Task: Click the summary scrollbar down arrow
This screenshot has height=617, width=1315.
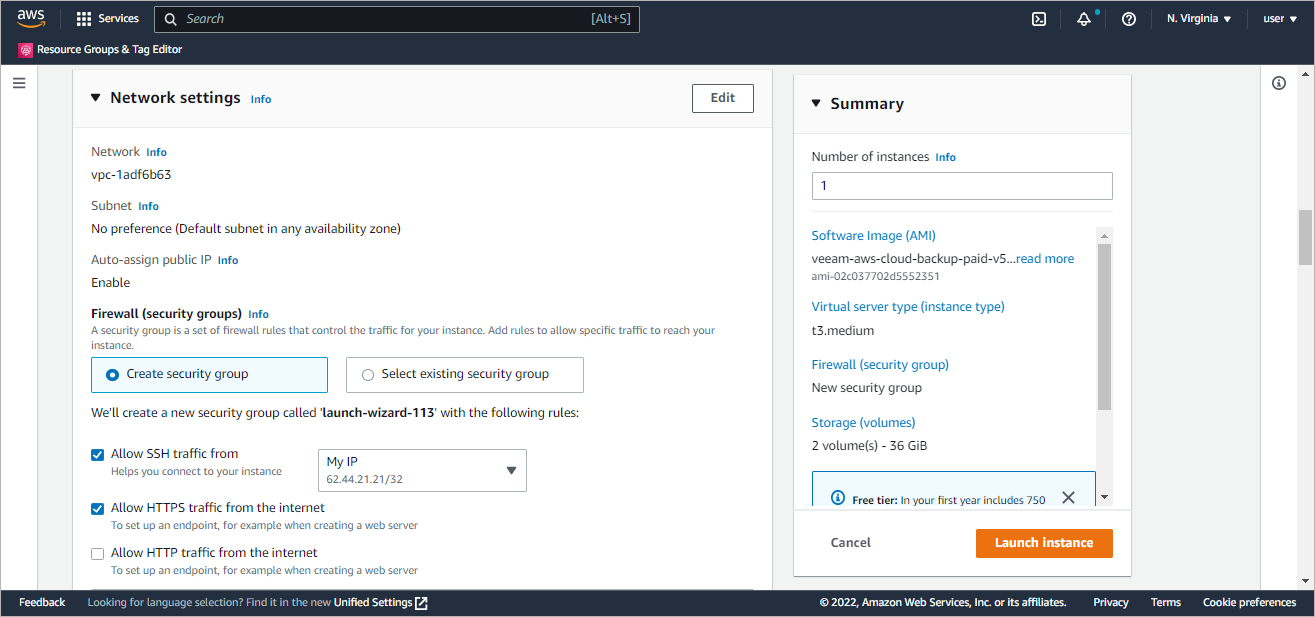Action: click(1104, 497)
